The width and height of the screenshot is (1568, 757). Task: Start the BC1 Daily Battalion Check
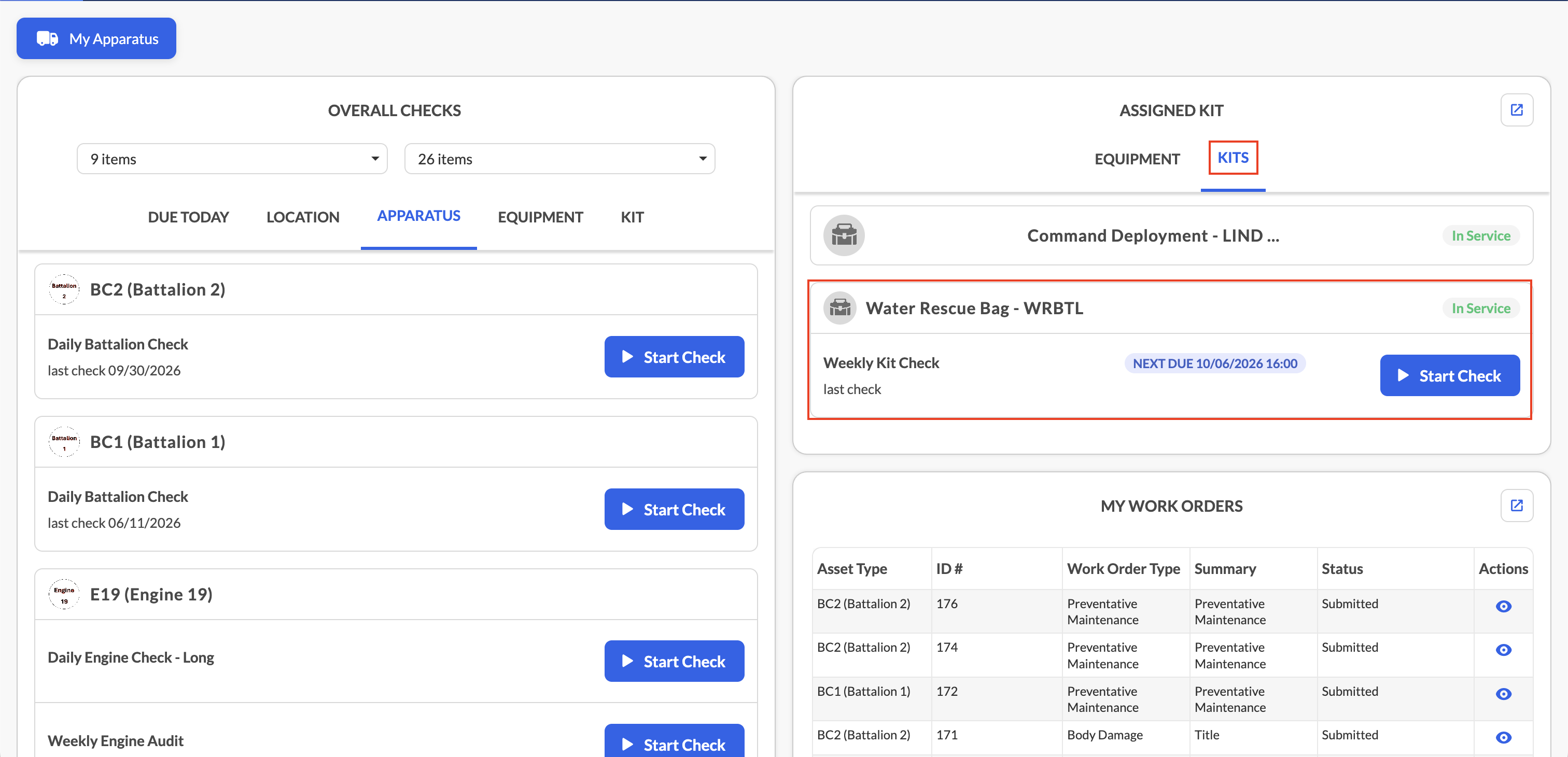(x=674, y=509)
